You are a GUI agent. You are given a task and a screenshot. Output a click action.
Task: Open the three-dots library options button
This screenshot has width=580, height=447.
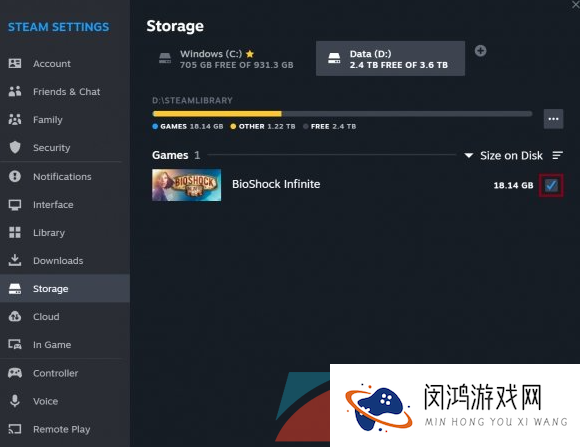[x=553, y=119]
